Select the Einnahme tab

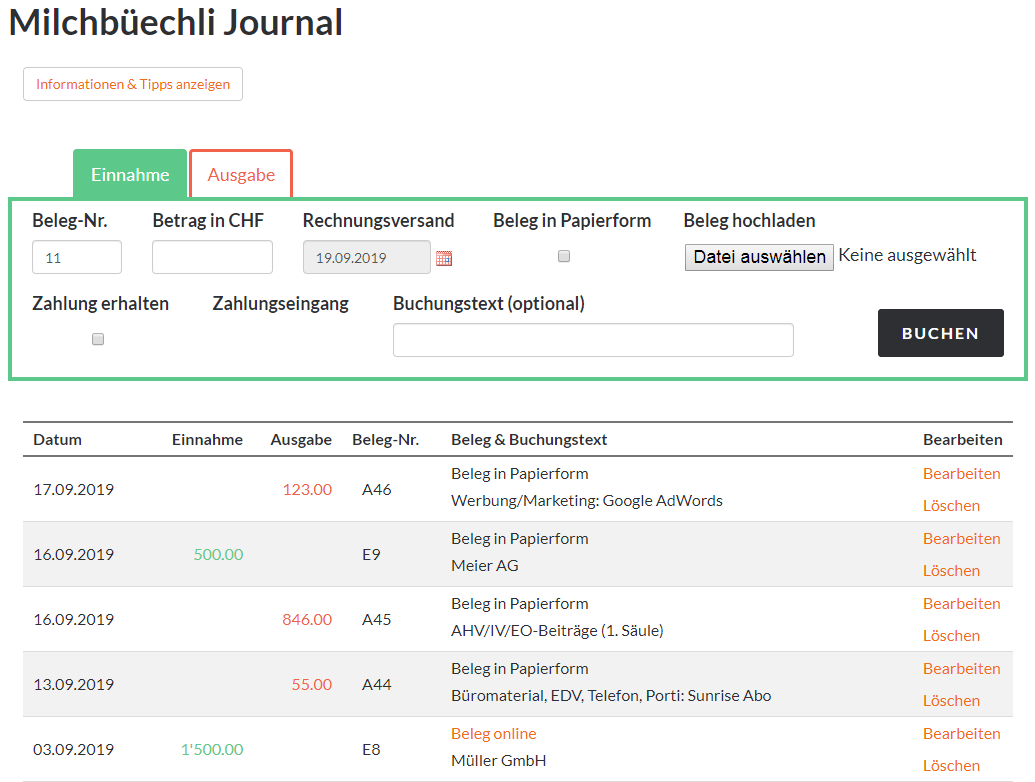(x=129, y=173)
